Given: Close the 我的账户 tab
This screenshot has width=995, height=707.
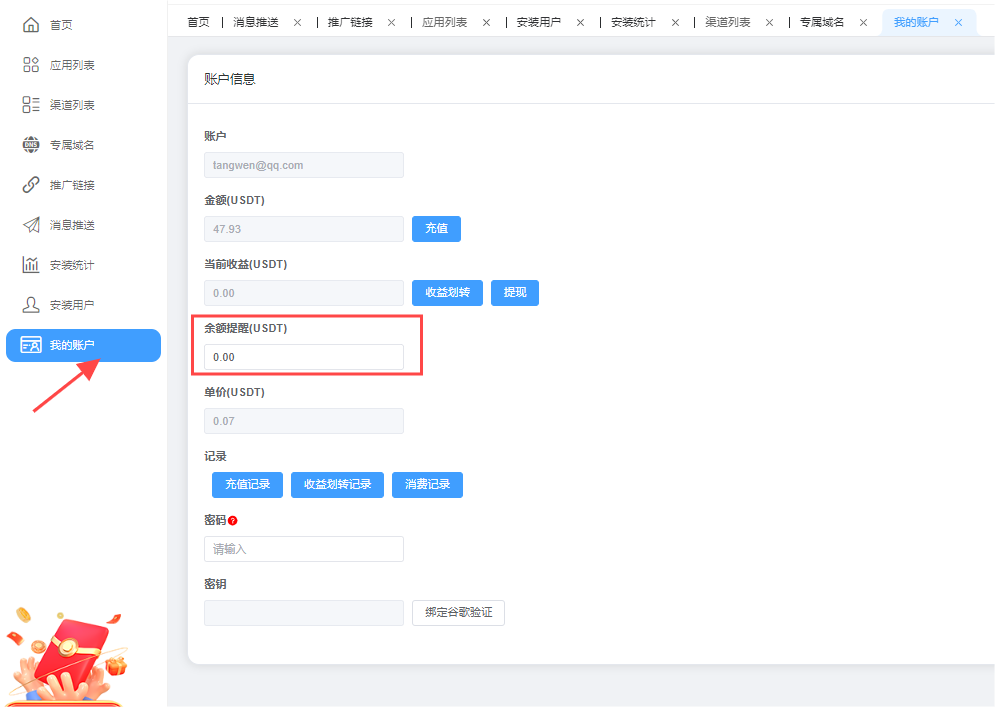Looking at the screenshot, I should (958, 22).
